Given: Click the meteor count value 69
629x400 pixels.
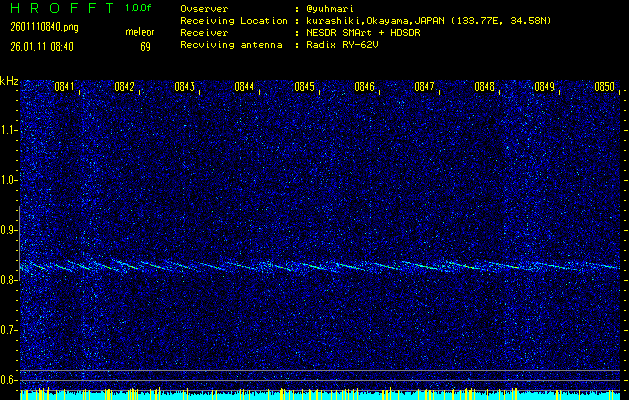Looking at the screenshot, I should [x=145, y=46].
